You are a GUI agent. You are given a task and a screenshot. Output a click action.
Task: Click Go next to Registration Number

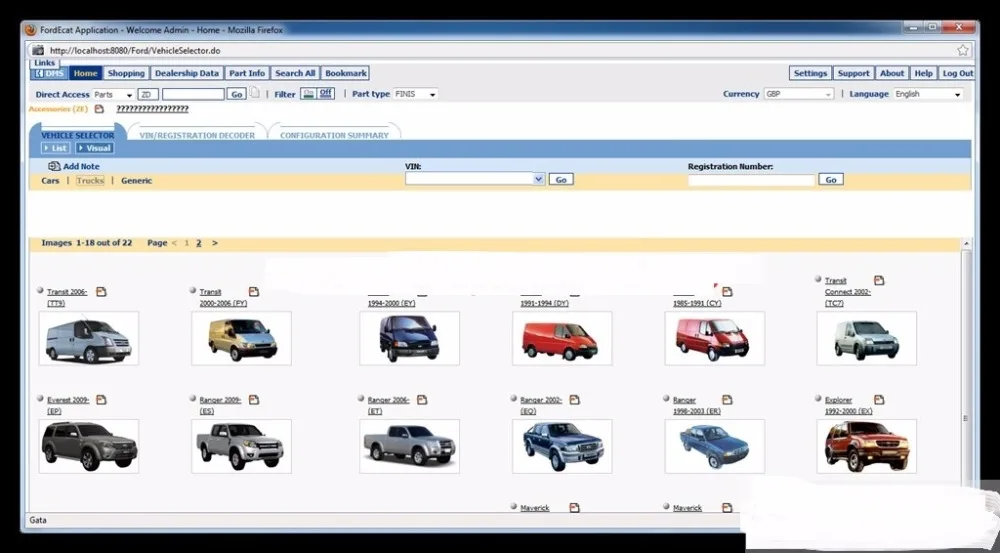[831, 180]
